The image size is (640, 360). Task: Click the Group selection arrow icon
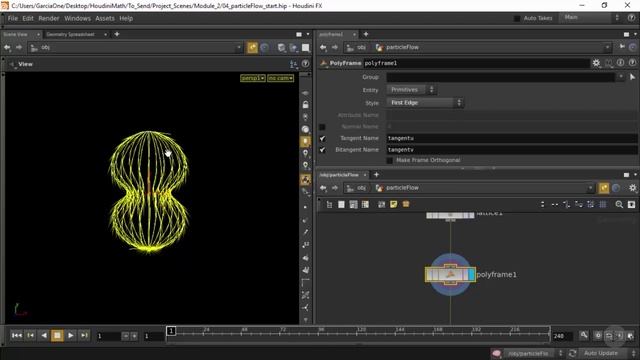[632, 77]
